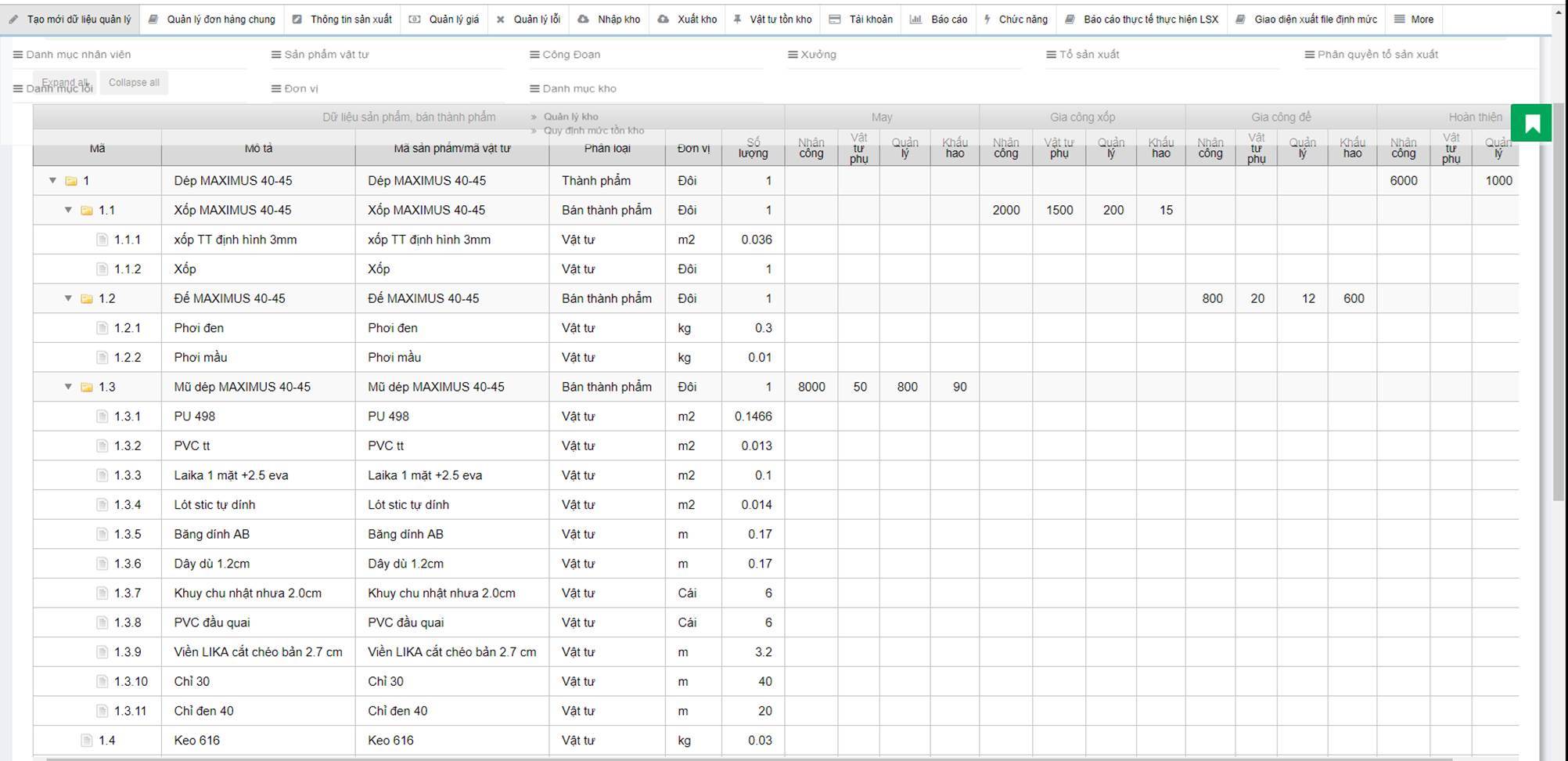Collapse tree node 1 Dép MAXIMUS
Image resolution: width=1568 pixels, height=761 pixels.
coord(52,181)
